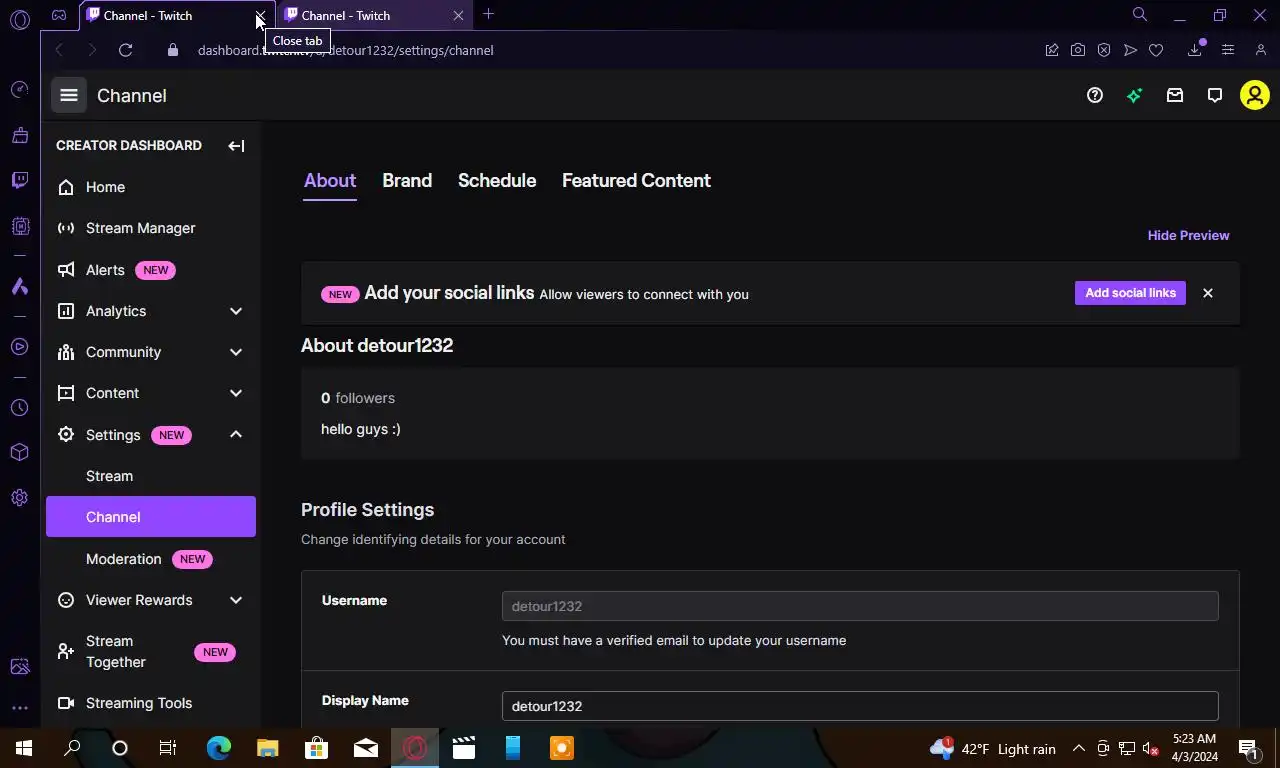Switch to the Schedule tab
This screenshot has height=768, width=1280.
pos(497,181)
